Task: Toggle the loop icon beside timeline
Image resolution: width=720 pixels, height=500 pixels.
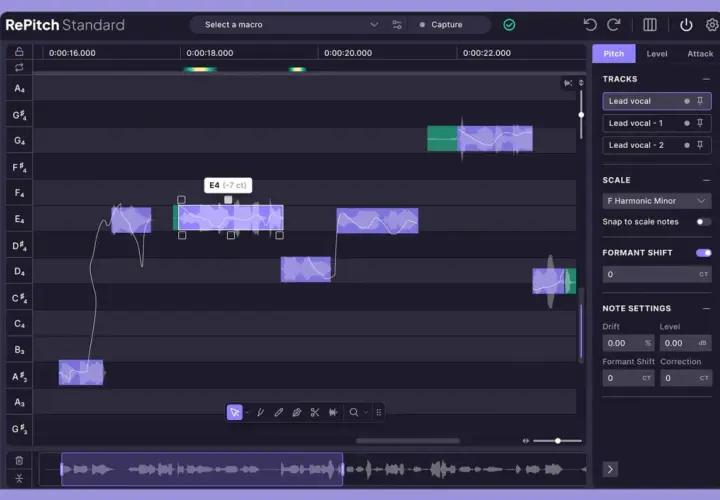Action: pos(19,67)
